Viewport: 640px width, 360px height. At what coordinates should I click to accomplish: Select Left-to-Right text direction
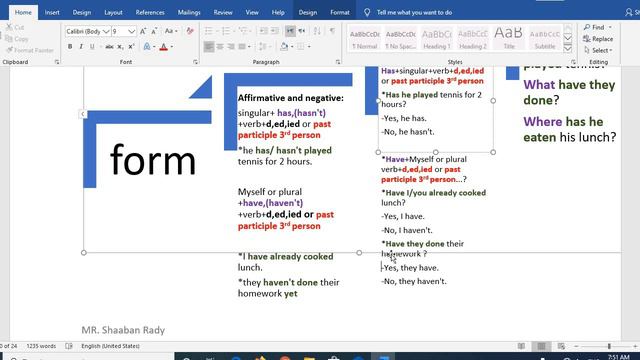[x=290, y=31]
